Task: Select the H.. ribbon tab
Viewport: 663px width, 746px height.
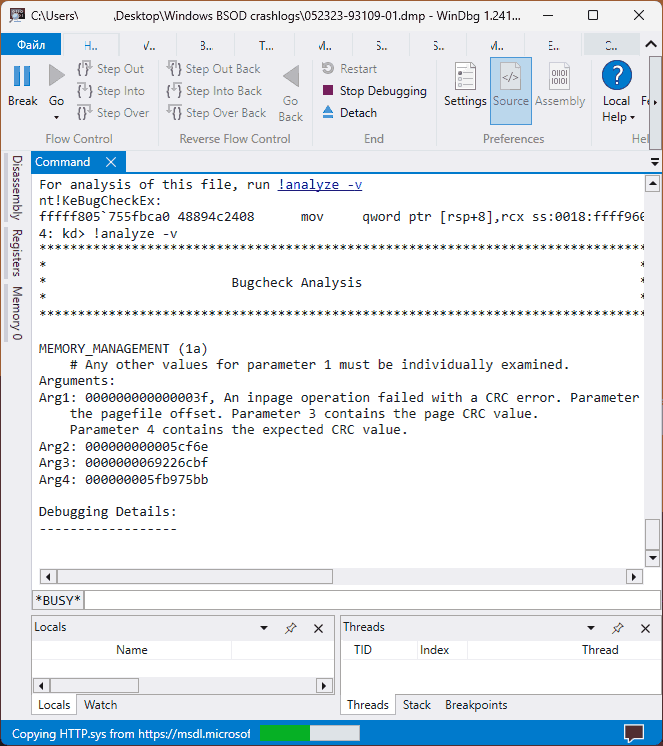Action: (x=91, y=46)
